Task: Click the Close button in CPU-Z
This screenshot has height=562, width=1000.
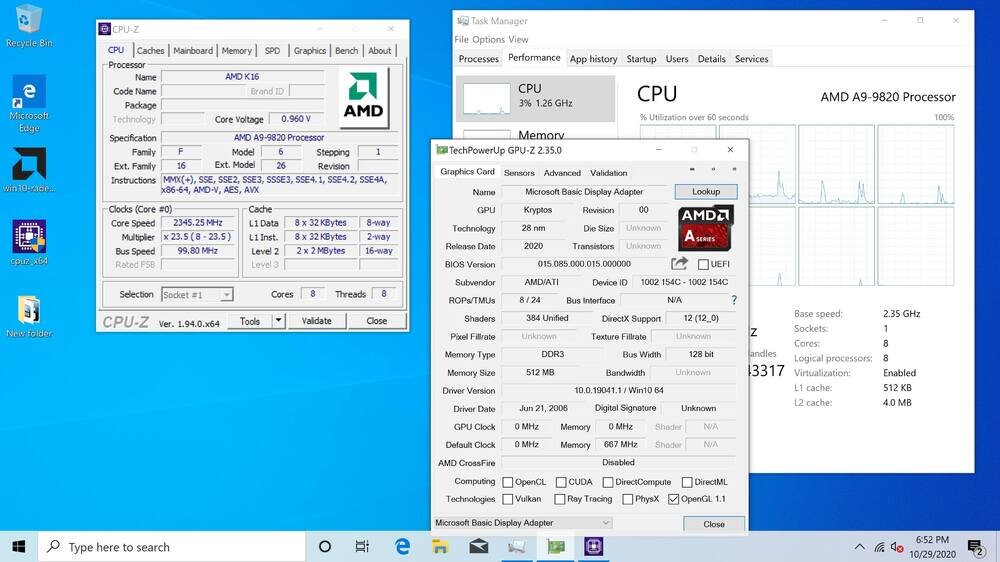Action: (376, 321)
